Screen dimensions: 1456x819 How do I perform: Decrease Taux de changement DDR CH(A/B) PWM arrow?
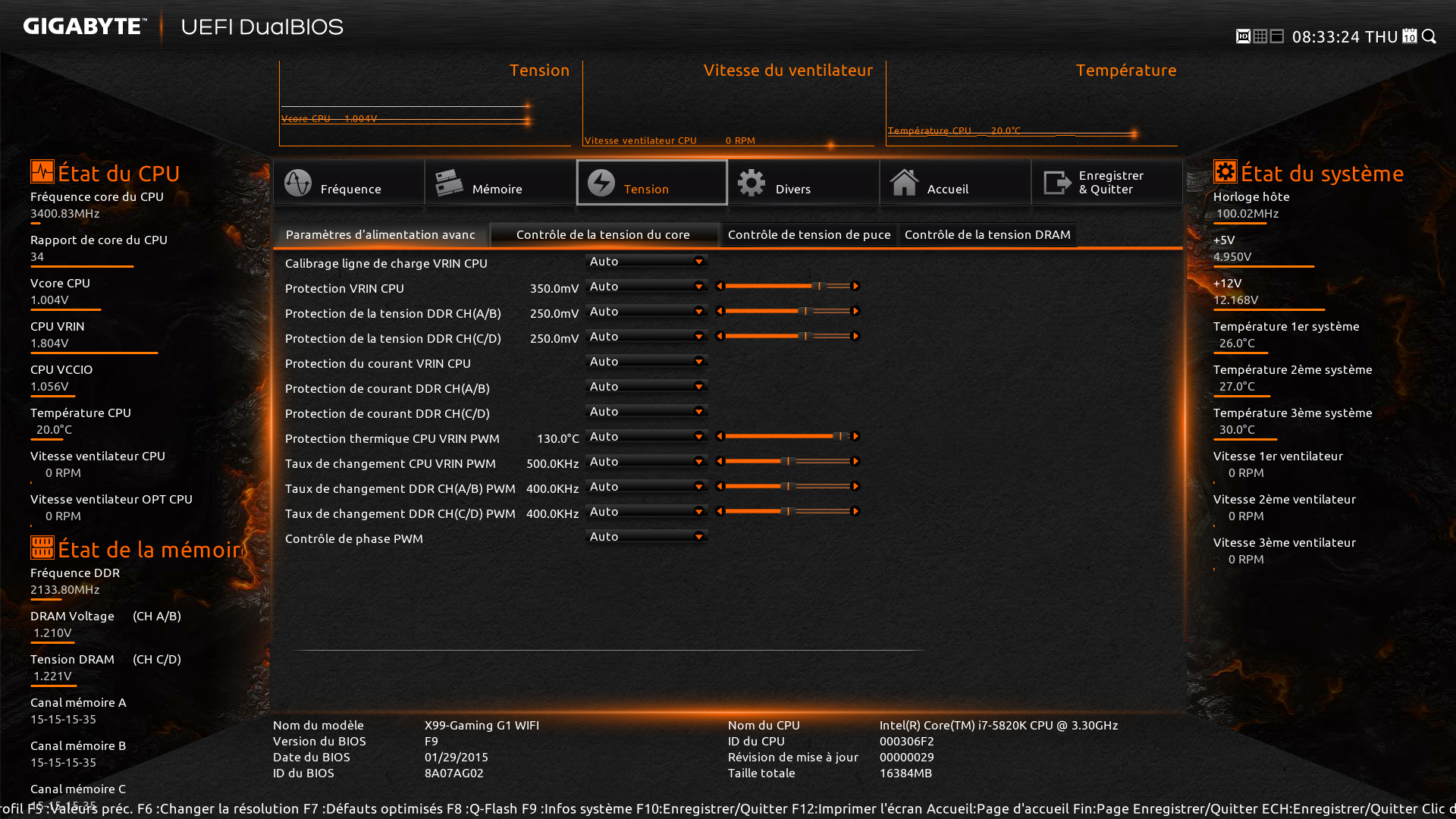tap(720, 486)
